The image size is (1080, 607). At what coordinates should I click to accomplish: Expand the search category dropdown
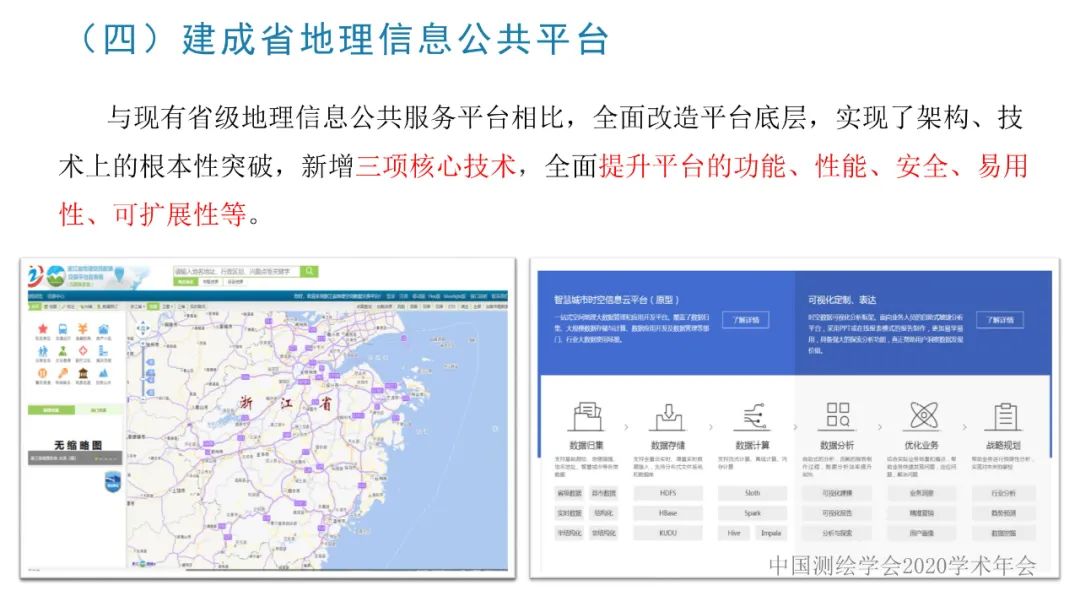click(186, 281)
